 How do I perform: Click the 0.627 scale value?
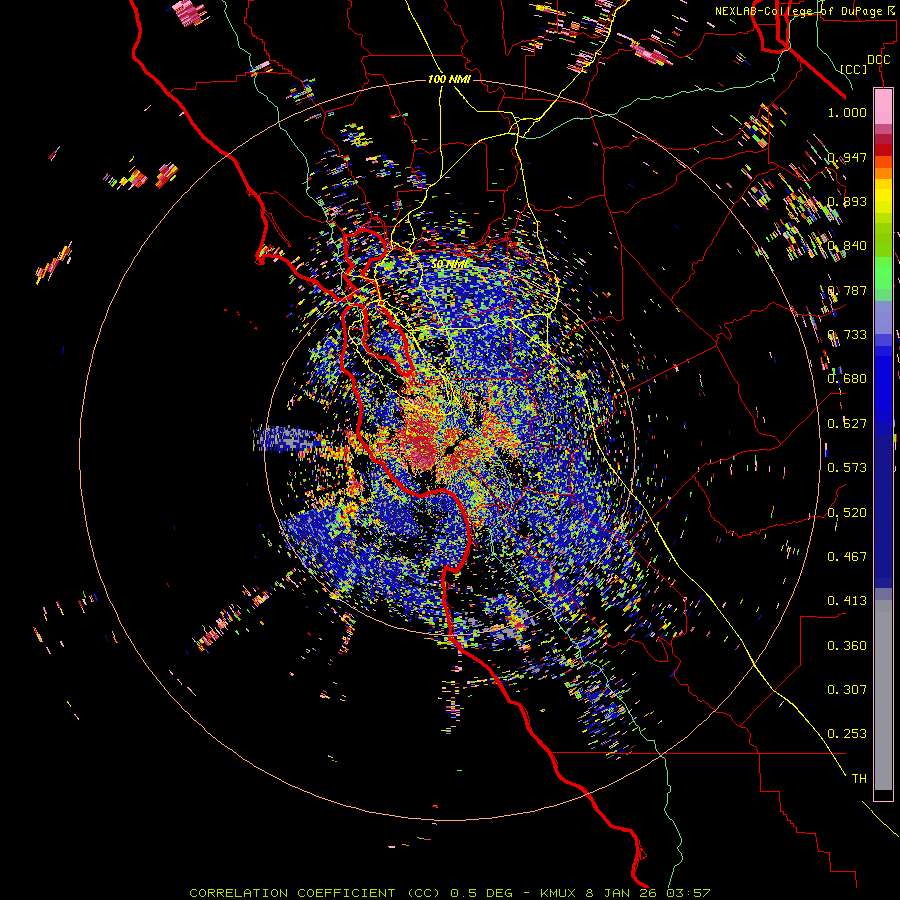(847, 424)
